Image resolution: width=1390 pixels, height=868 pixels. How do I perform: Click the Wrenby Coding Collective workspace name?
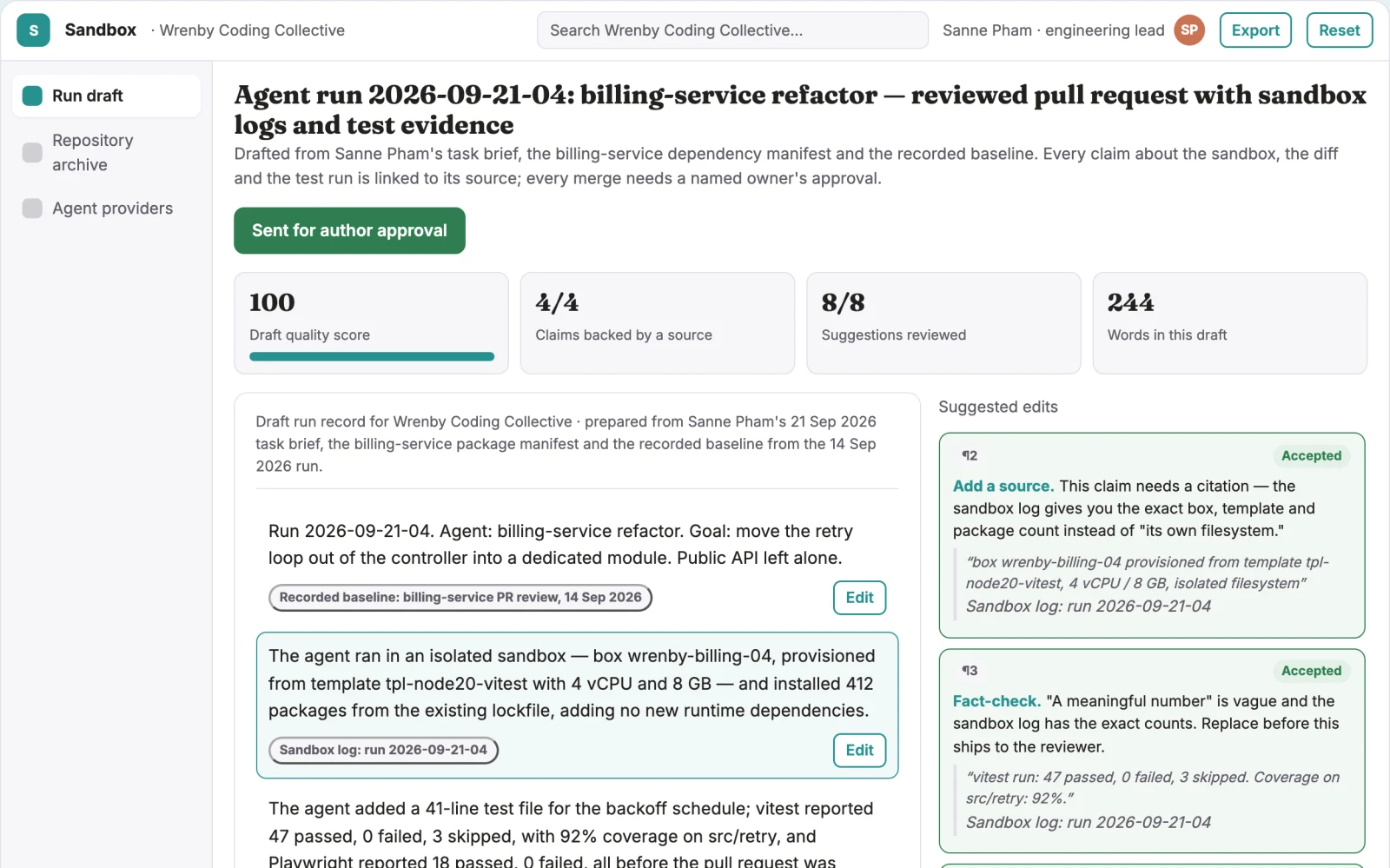click(252, 30)
